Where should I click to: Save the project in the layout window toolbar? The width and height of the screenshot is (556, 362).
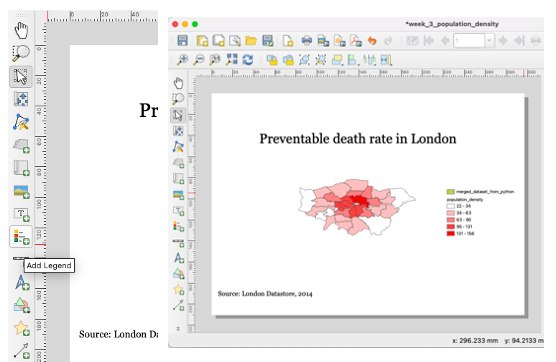[183, 40]
